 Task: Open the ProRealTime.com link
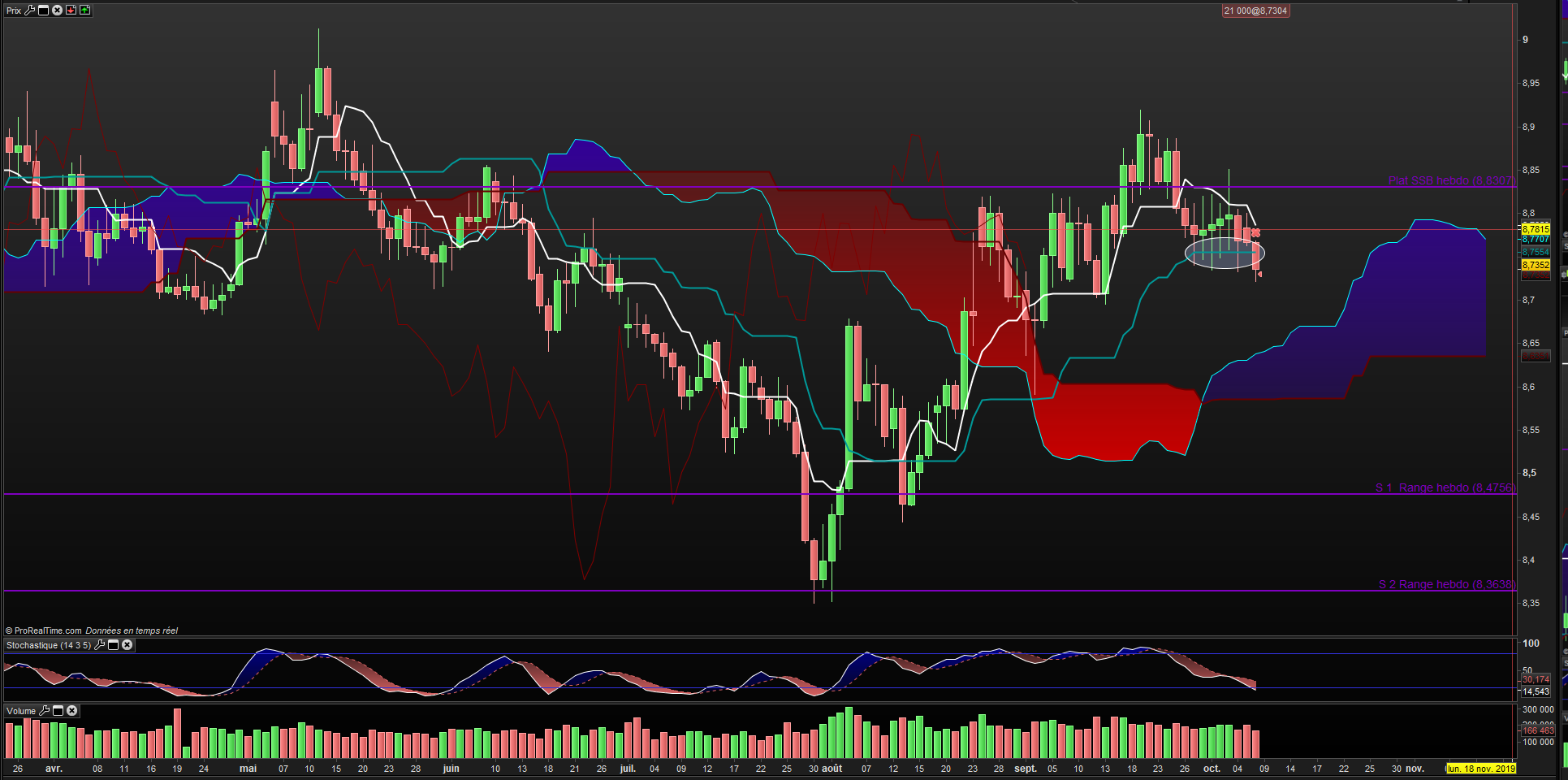48,630
